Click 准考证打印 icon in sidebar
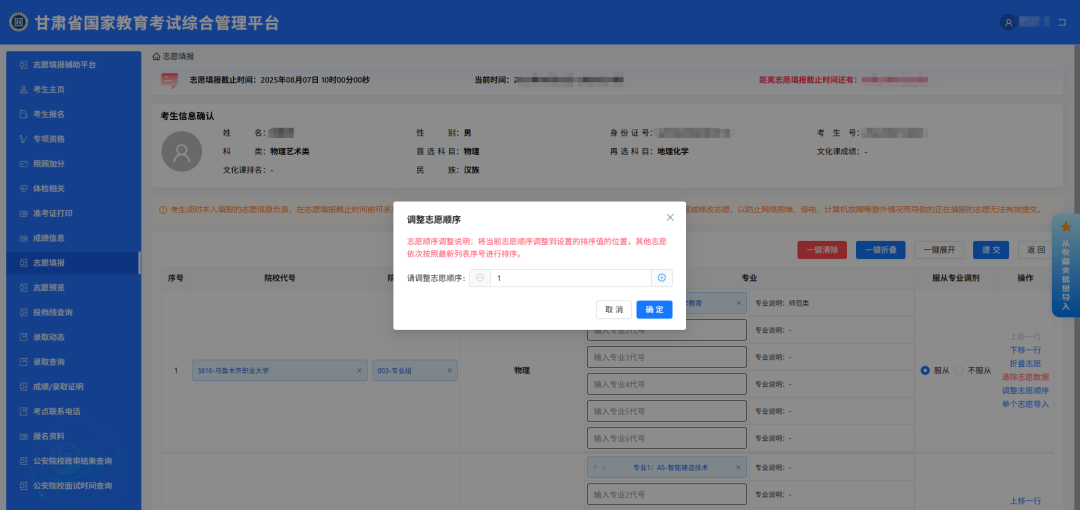Image resolution: width=1080 pixels, height=510 pixels. (x=23, y=214)
